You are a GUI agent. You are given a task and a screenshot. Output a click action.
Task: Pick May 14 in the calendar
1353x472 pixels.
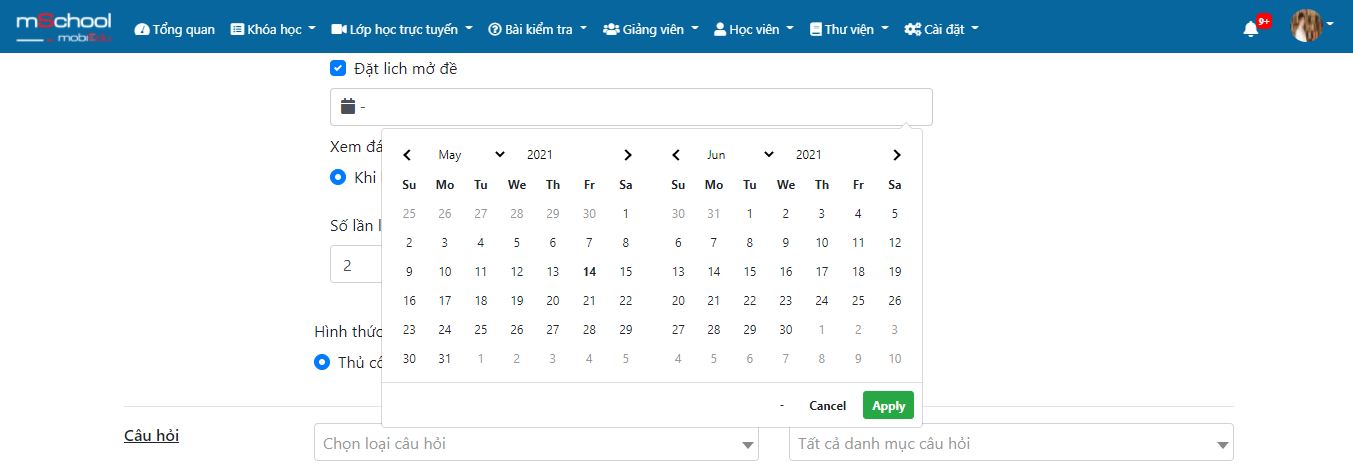(589, 271)
